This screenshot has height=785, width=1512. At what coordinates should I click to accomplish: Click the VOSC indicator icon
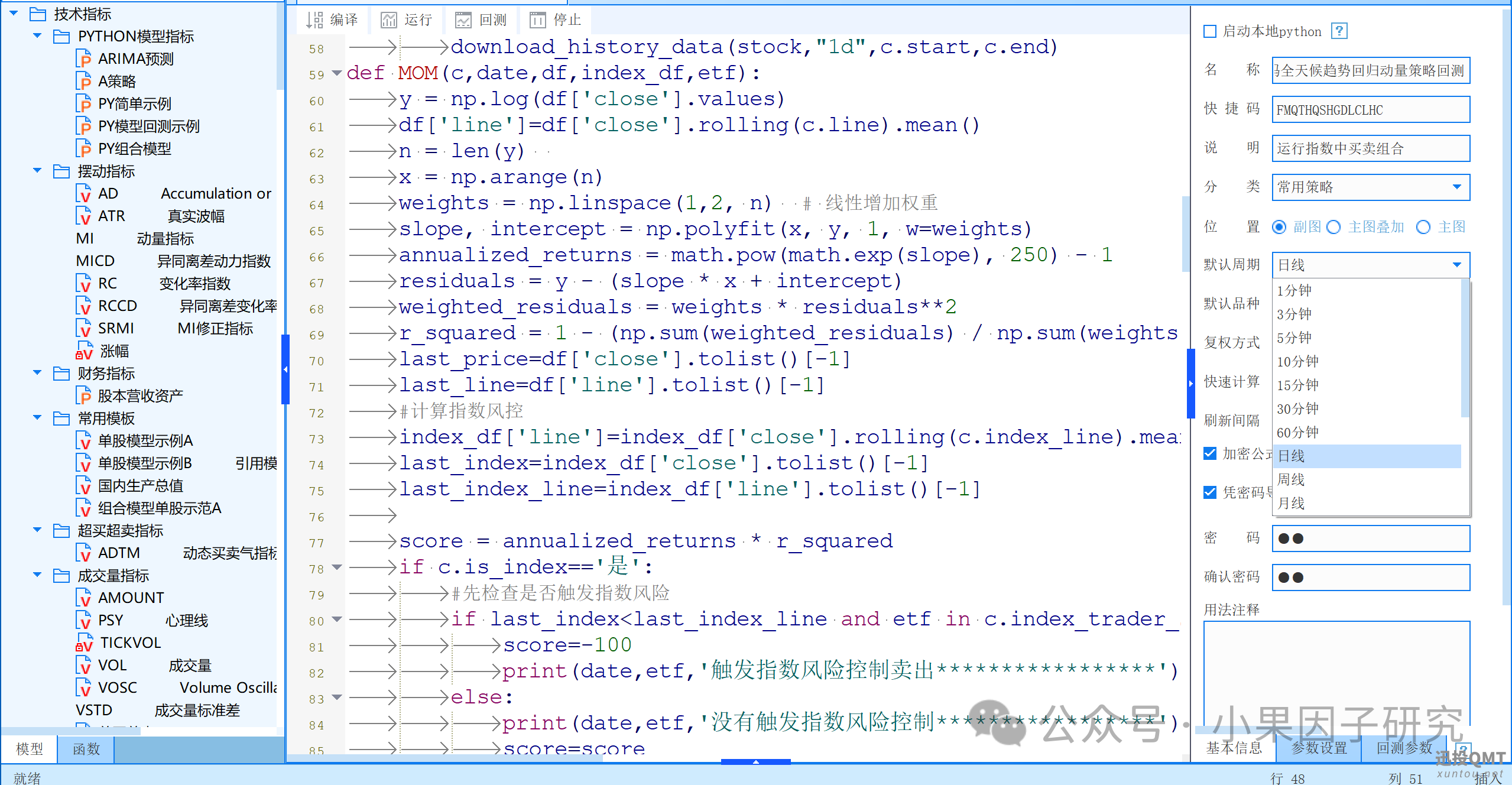84,688
